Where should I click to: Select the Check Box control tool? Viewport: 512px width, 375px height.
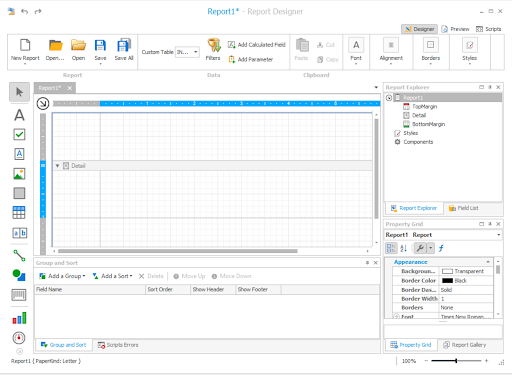click(x=19, y=134)
